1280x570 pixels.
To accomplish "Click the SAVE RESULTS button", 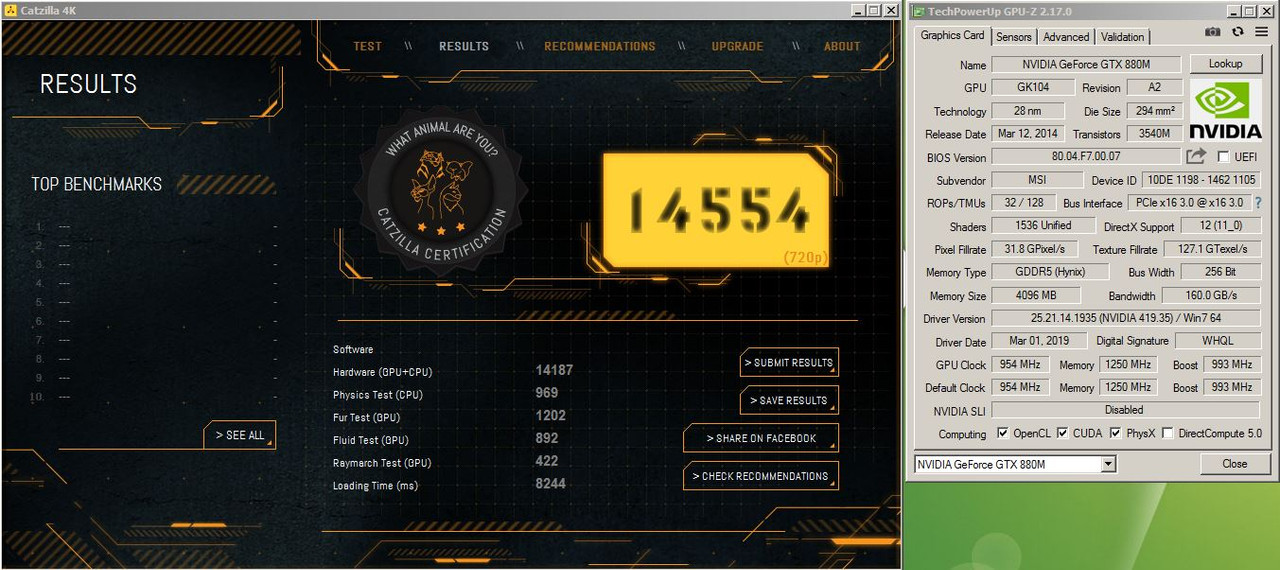I will [x=789, y=400].
